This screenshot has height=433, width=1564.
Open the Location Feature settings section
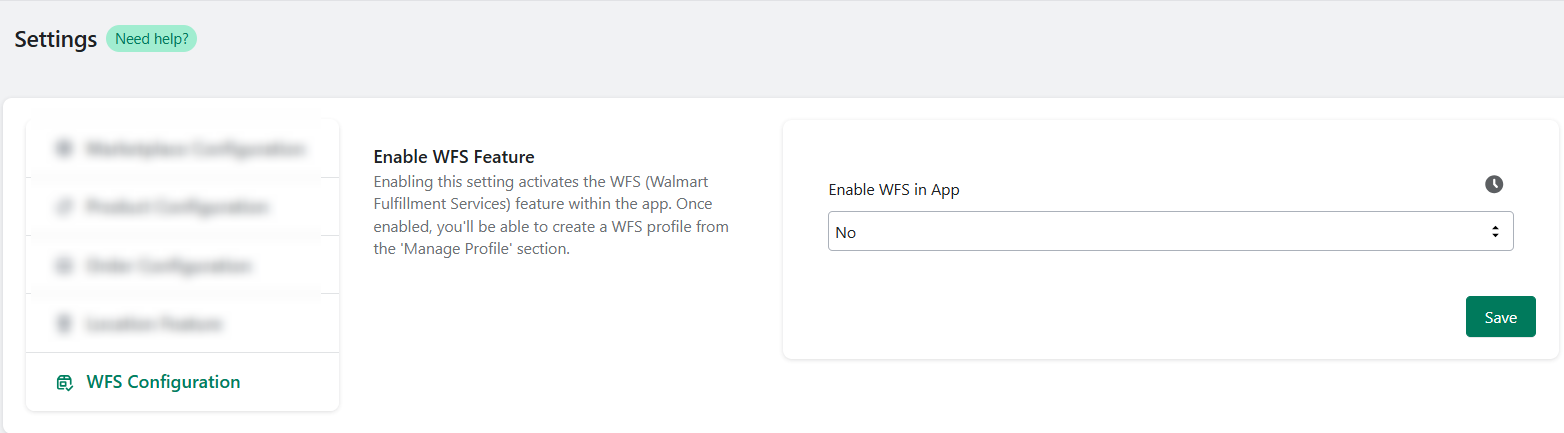coord(182,324)
